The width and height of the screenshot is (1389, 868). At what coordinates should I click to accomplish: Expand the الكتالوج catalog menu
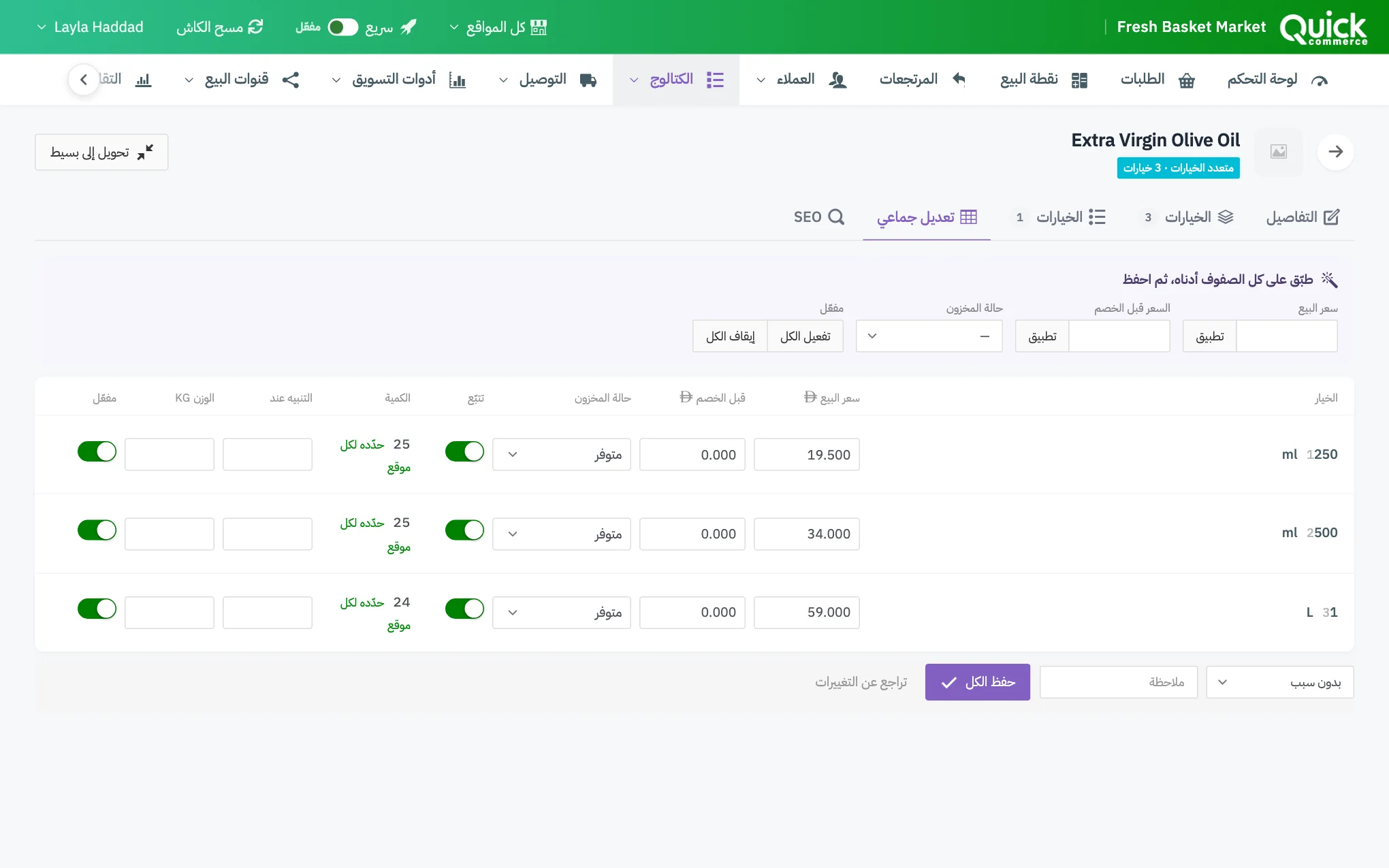(x=676, y=80)
